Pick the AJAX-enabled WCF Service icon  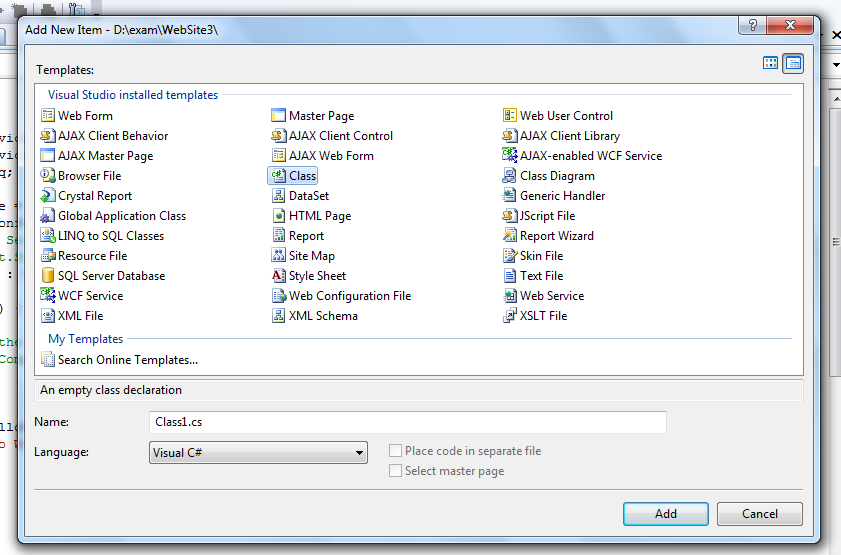[510, 156]
